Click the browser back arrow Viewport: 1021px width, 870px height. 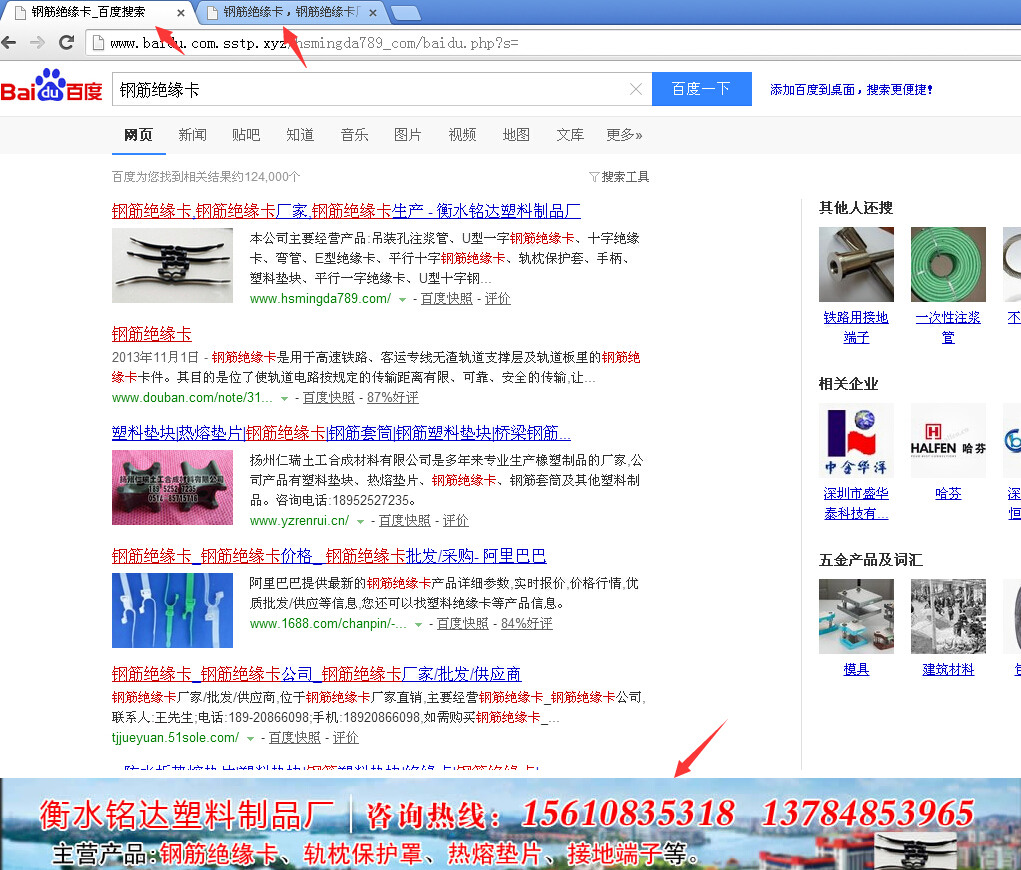click(x=9, y=43)
